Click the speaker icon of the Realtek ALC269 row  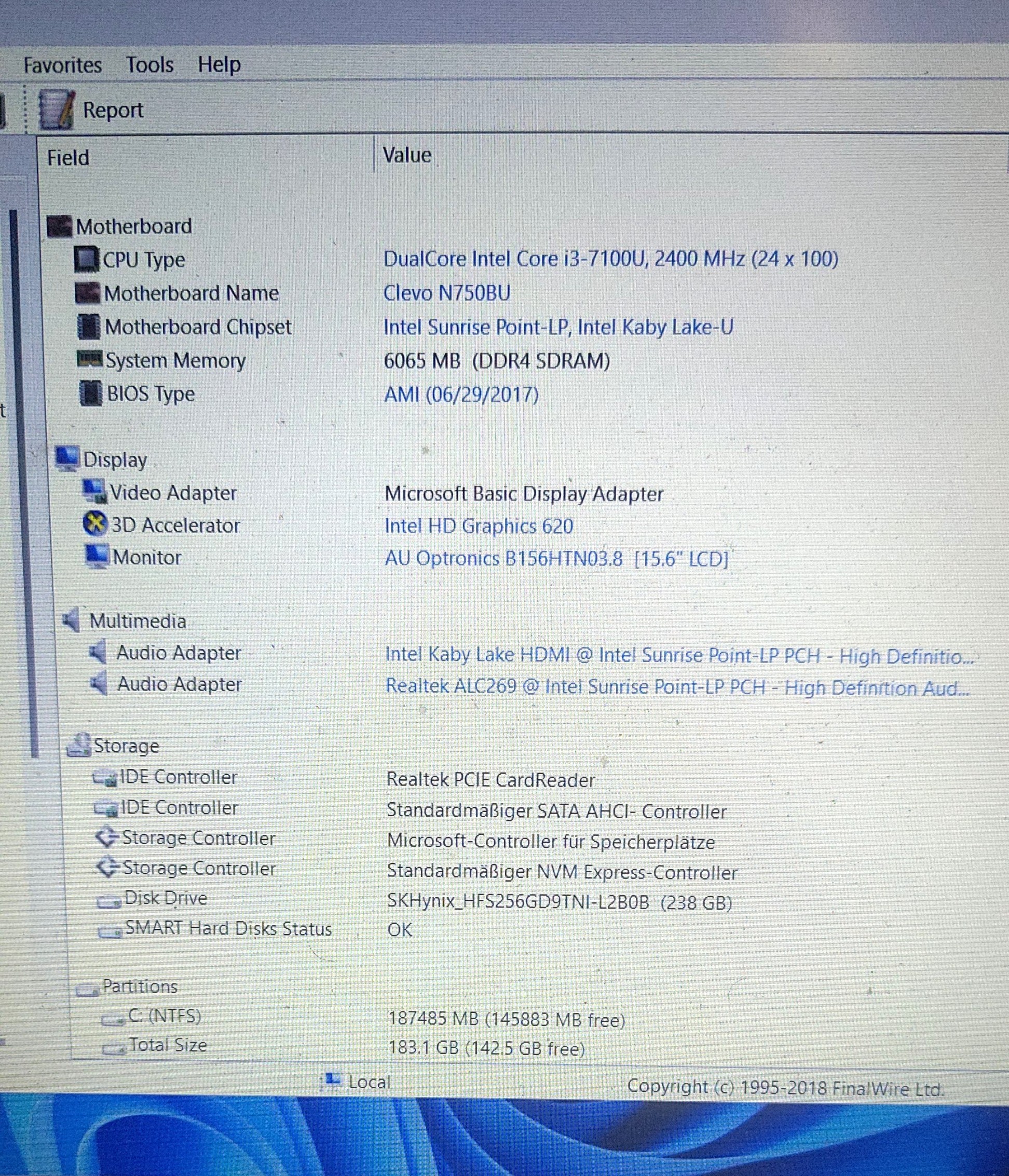[99, 683]
